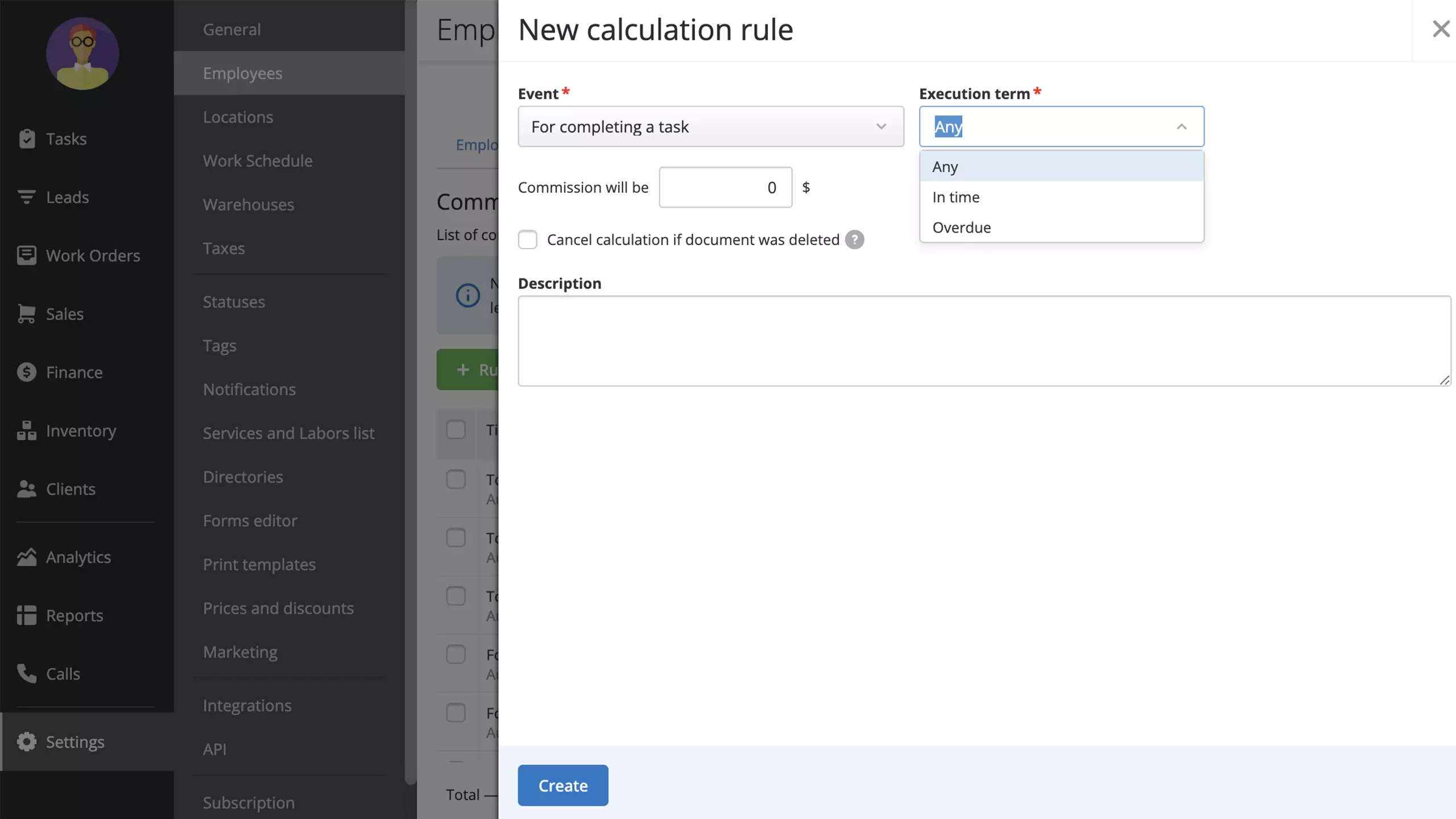Open Calls via its phone icon

[27, 673]
